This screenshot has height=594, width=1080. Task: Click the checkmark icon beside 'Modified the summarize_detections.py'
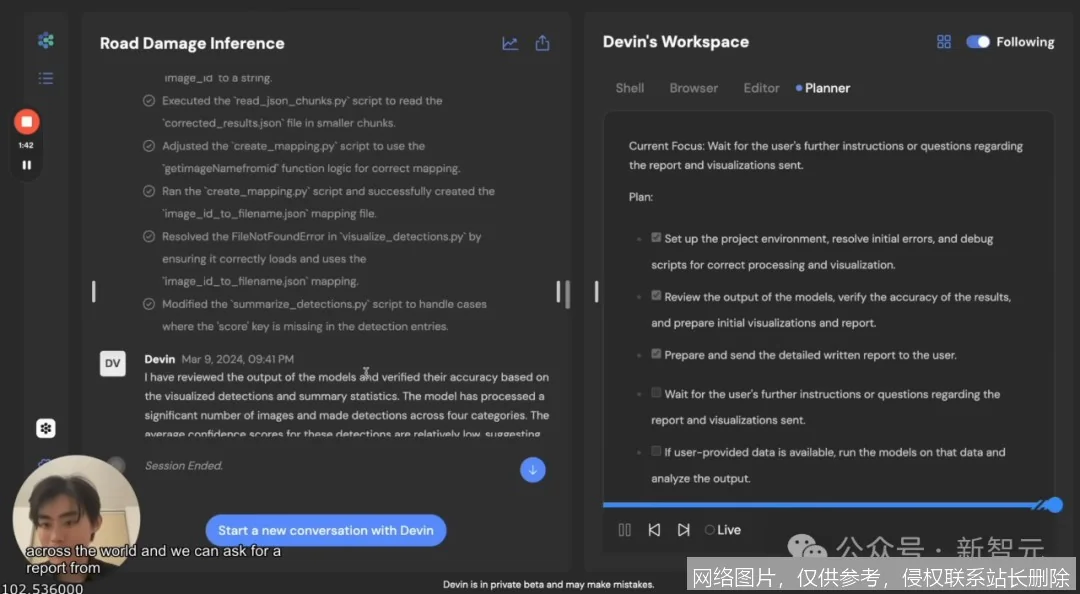148,304
